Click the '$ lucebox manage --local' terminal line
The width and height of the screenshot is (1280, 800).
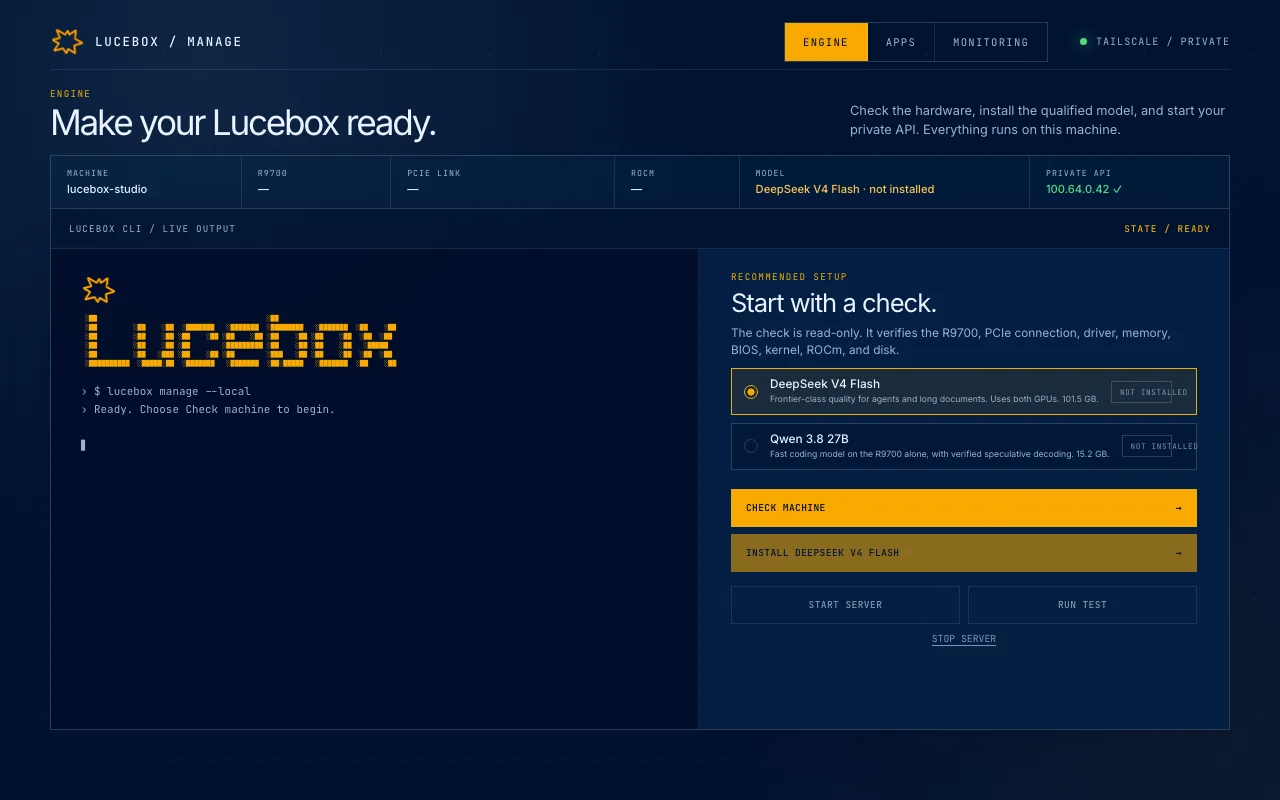point(172,392)
